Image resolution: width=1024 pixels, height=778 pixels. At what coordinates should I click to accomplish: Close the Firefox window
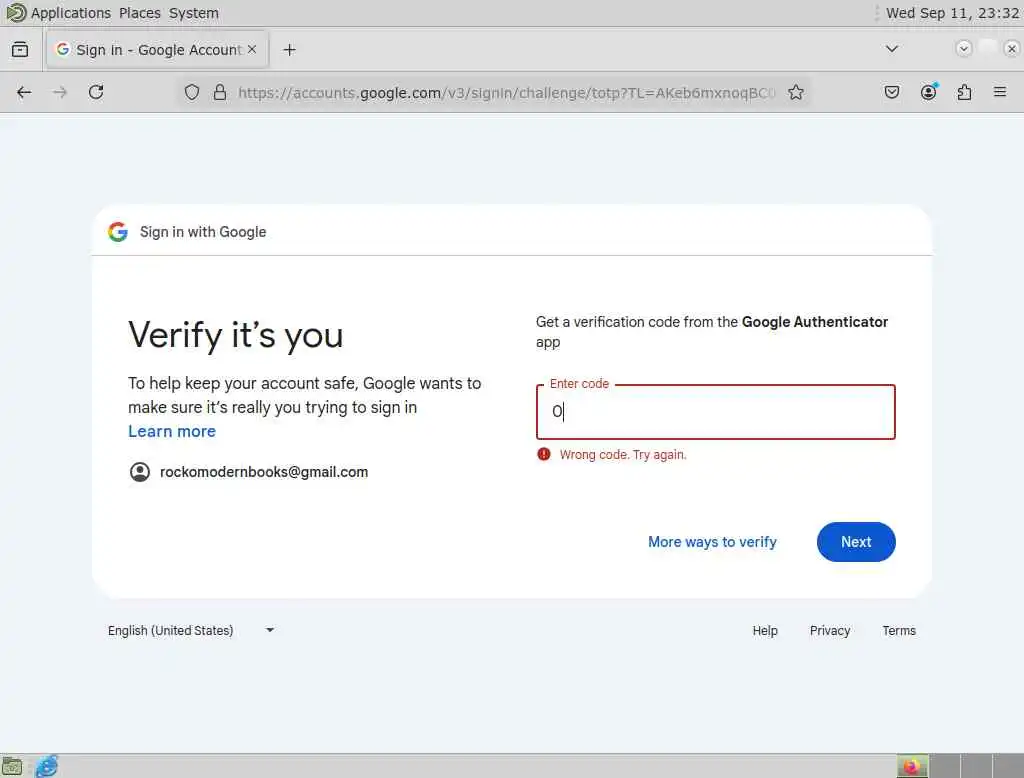tap(1012, 49)
